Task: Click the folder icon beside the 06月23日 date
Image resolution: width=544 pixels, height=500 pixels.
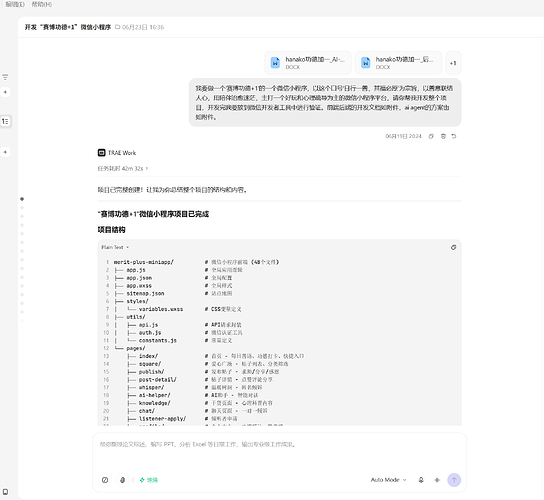Action: click(118, 27)
